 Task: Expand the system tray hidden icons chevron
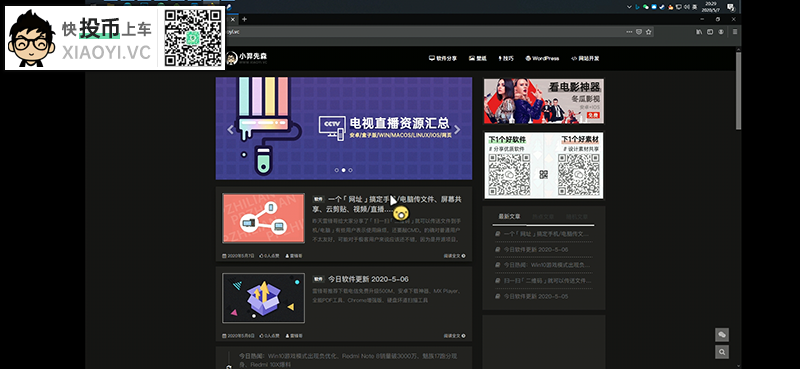631,7
